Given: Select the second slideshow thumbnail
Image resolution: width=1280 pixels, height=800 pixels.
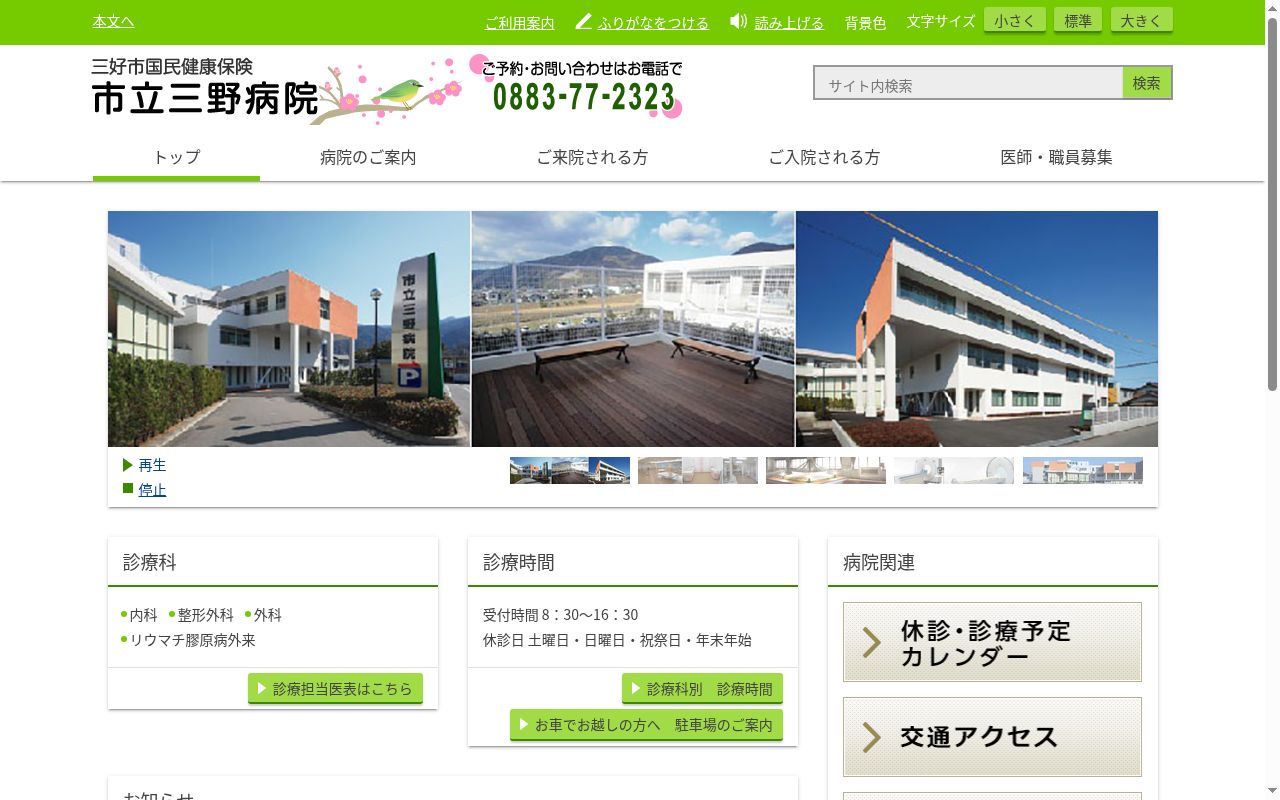Looking at the screenshot, I should tap(698, 470).
